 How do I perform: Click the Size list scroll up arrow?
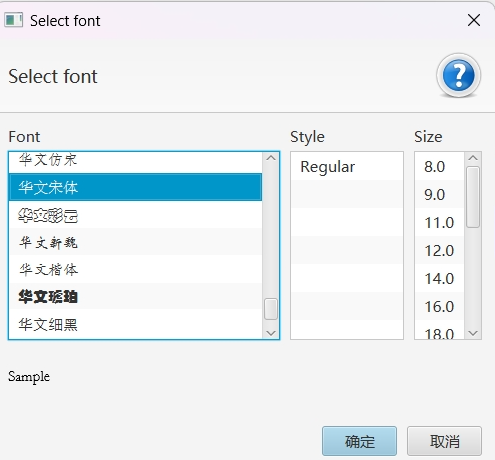click(473, 158)
